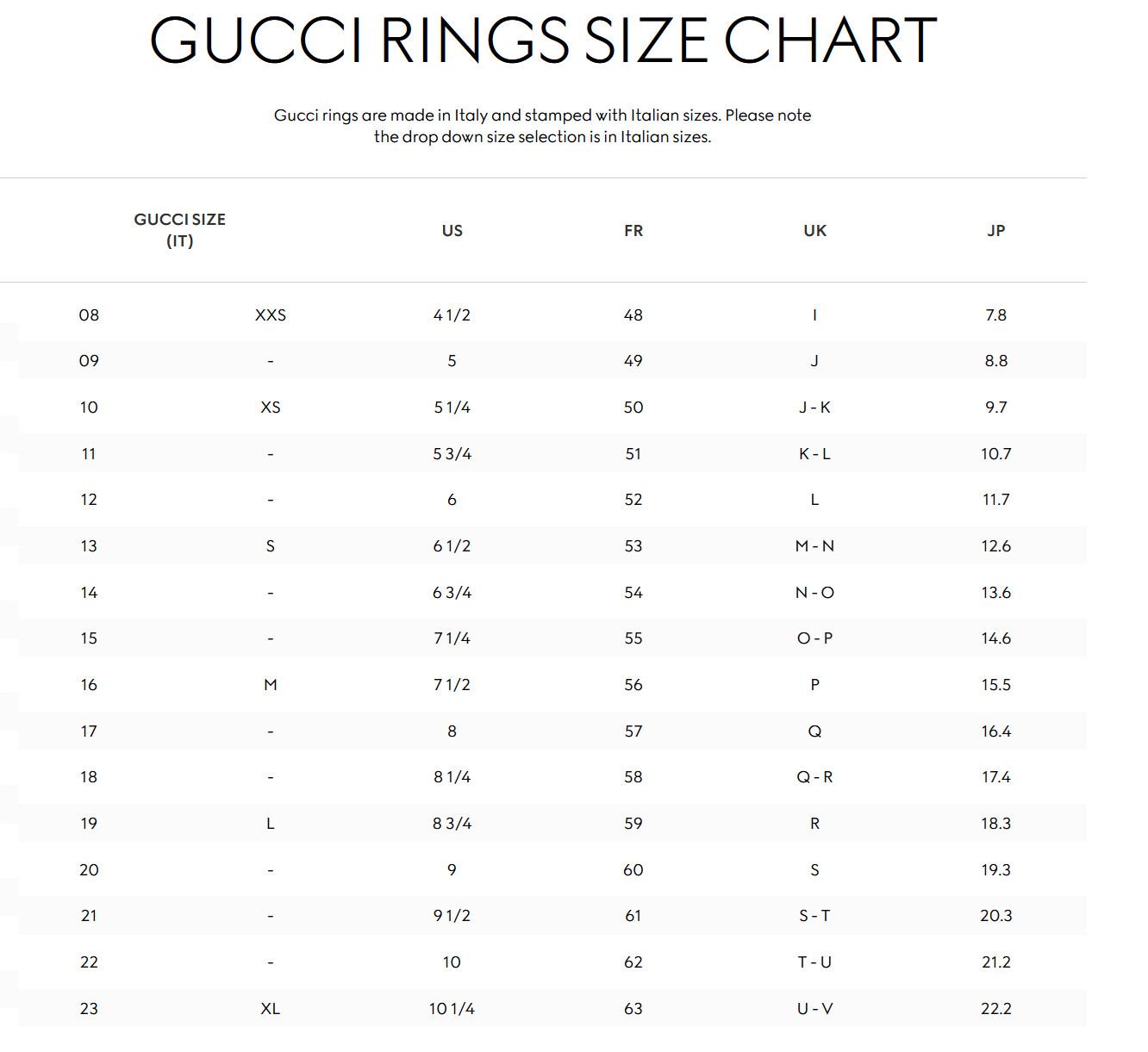The image size is (1148, 1052).
Task: Click US size 6 1/2 cell
Action: tap(452, 546)
